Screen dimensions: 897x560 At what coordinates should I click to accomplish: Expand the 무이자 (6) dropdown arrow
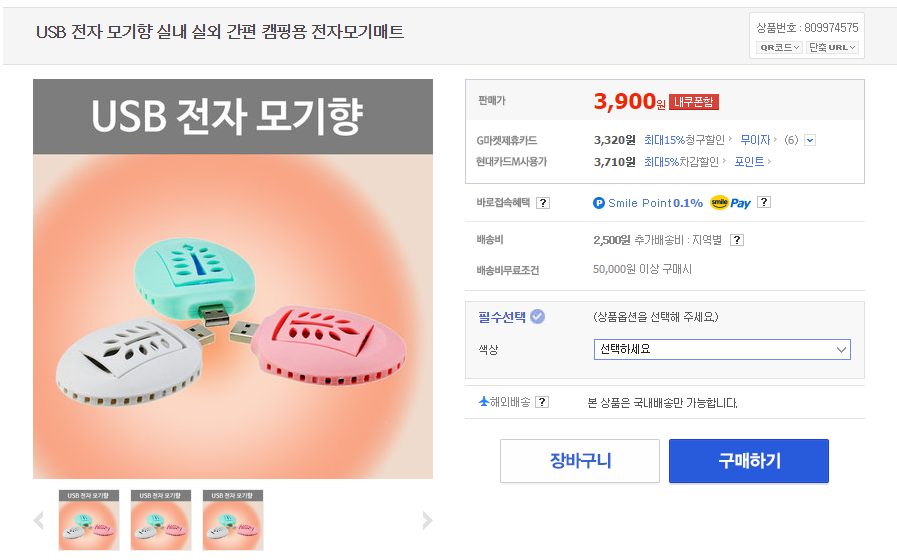(810, 140)
